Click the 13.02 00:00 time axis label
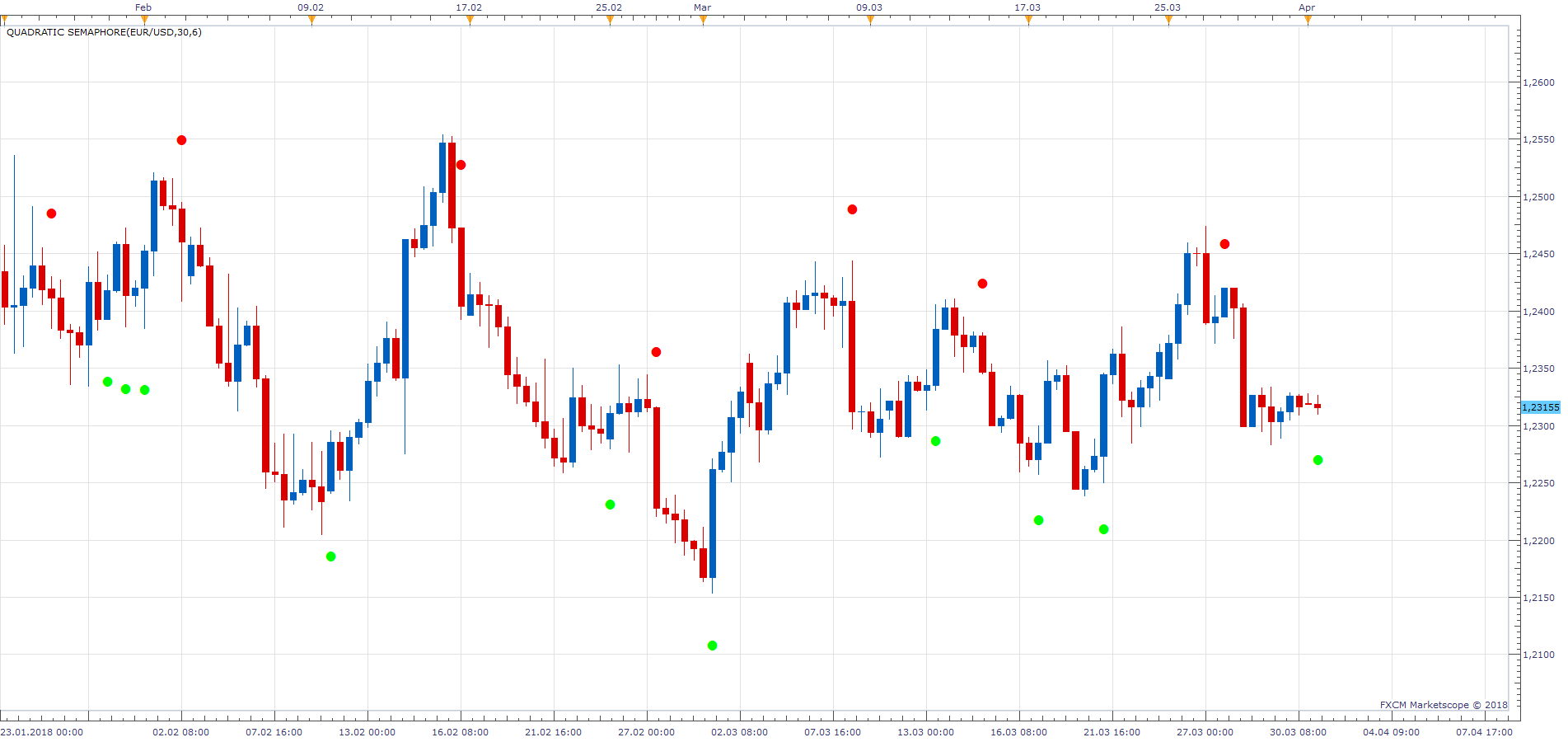 367,732
